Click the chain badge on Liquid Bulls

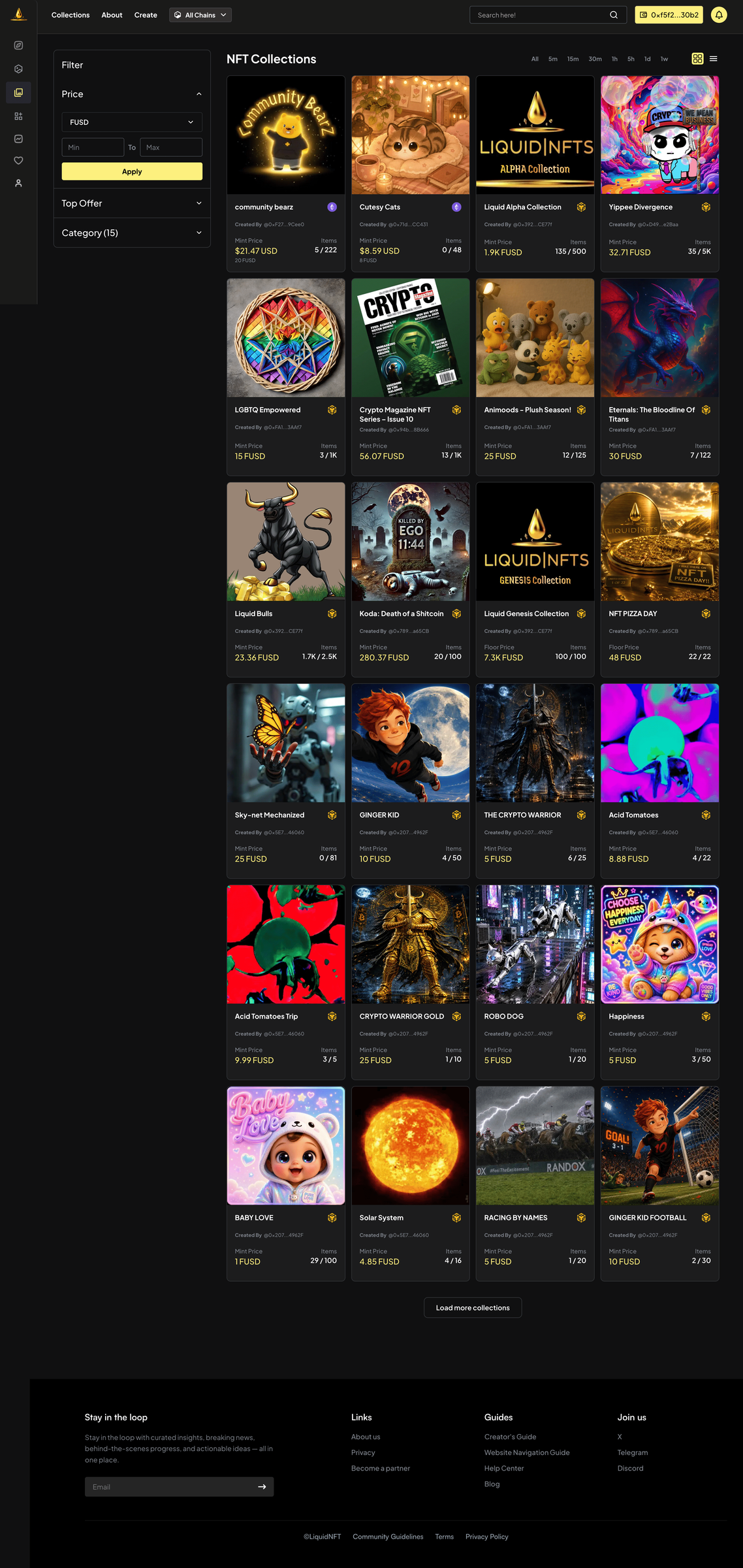tap(332, 613)
